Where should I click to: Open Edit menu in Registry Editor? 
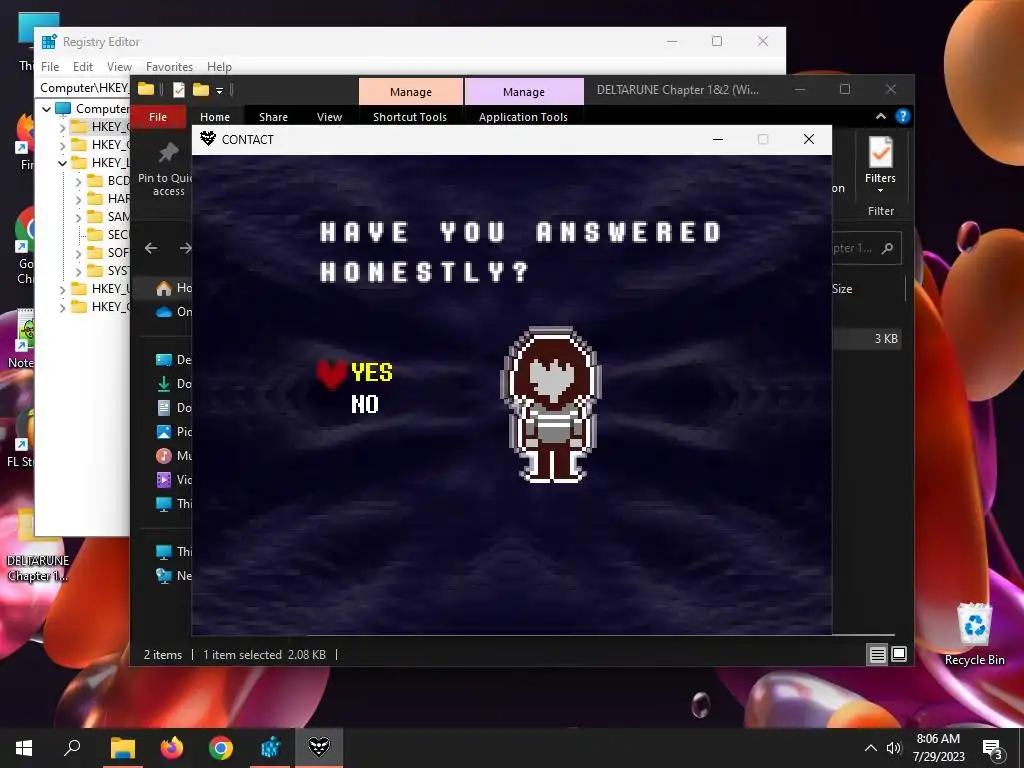point(82,67)
